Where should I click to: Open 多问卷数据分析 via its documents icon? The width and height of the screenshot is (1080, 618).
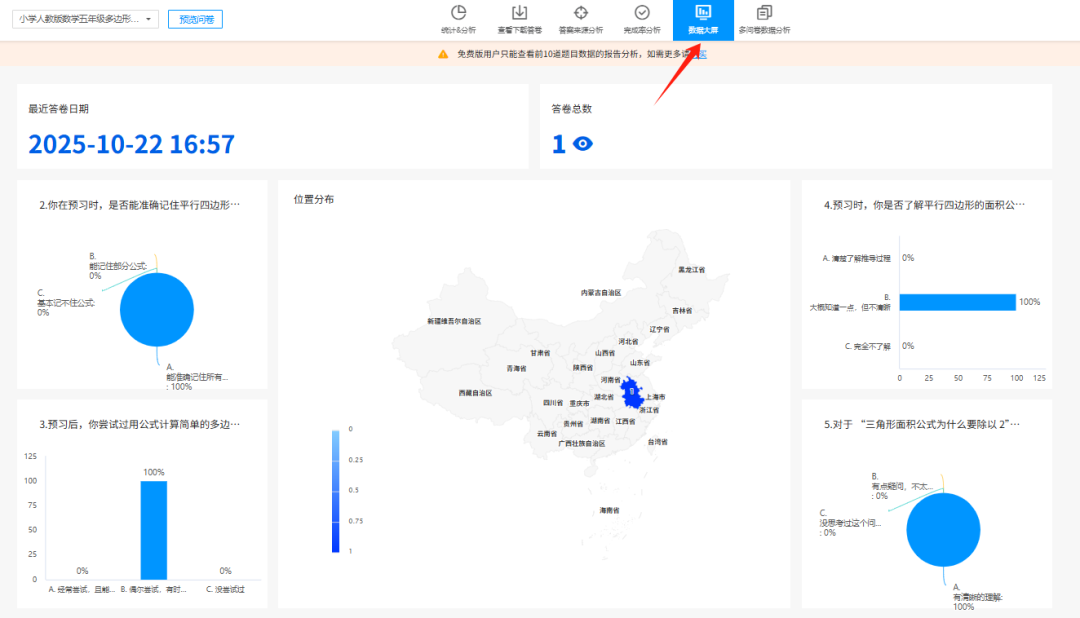762,13
